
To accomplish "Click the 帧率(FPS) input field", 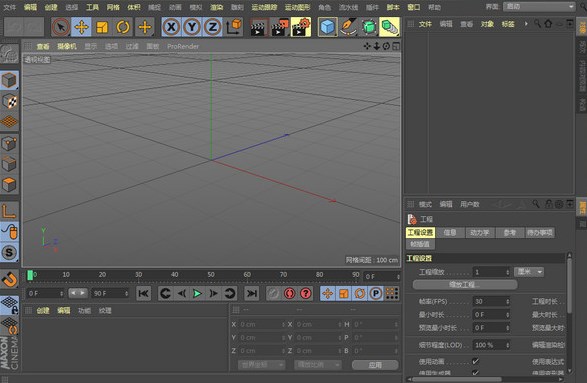I will [x=491, y=301].
